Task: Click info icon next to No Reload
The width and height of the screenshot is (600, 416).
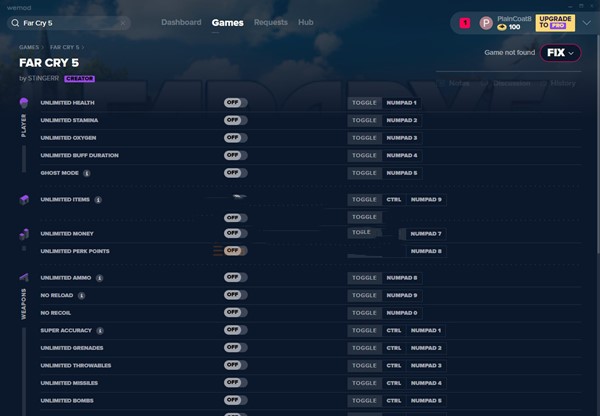Action: (x=82, y=296)
